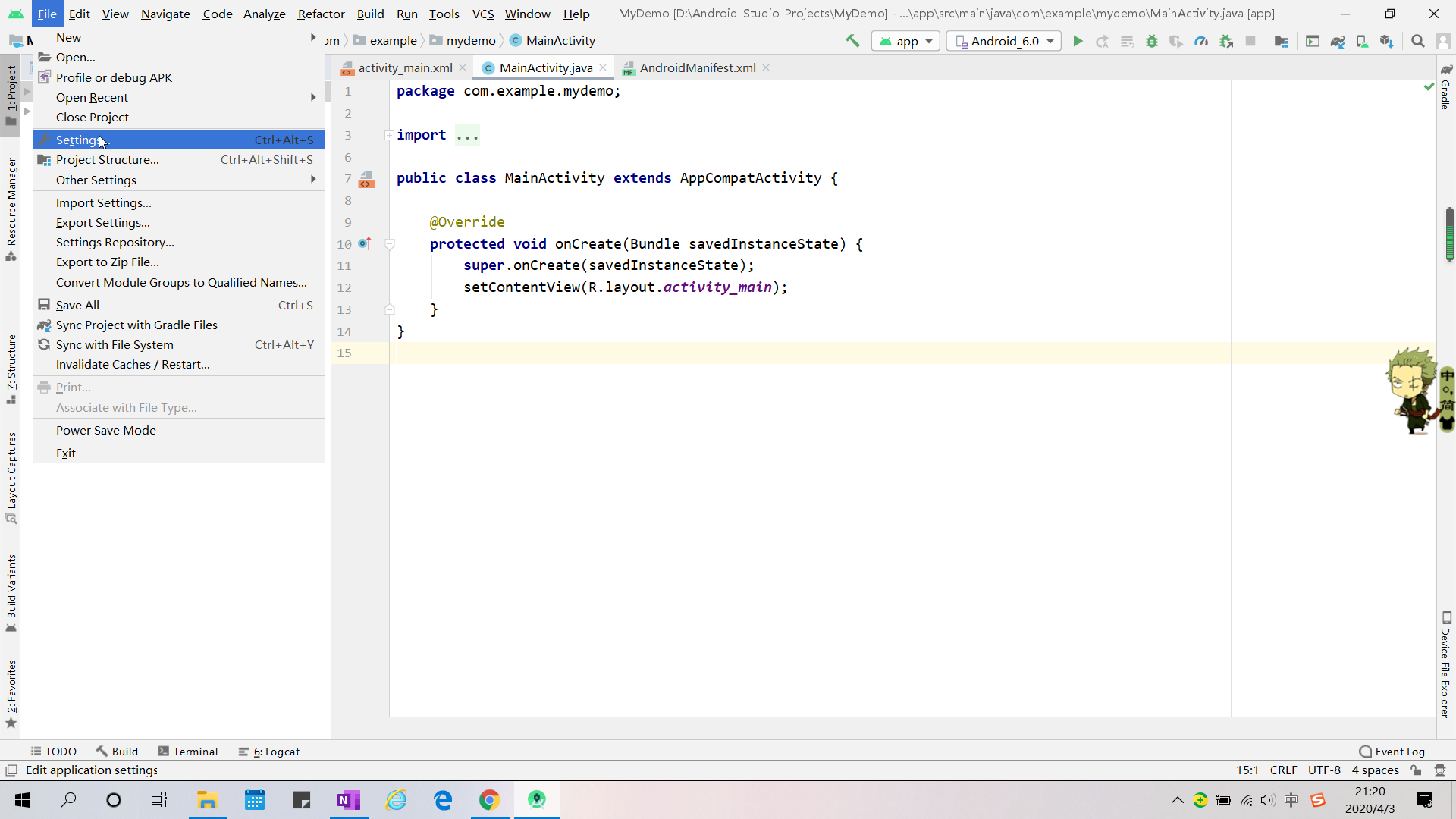Open AVD Manager device icon
Screen dimensions: 1456x819
[1362, 41]
